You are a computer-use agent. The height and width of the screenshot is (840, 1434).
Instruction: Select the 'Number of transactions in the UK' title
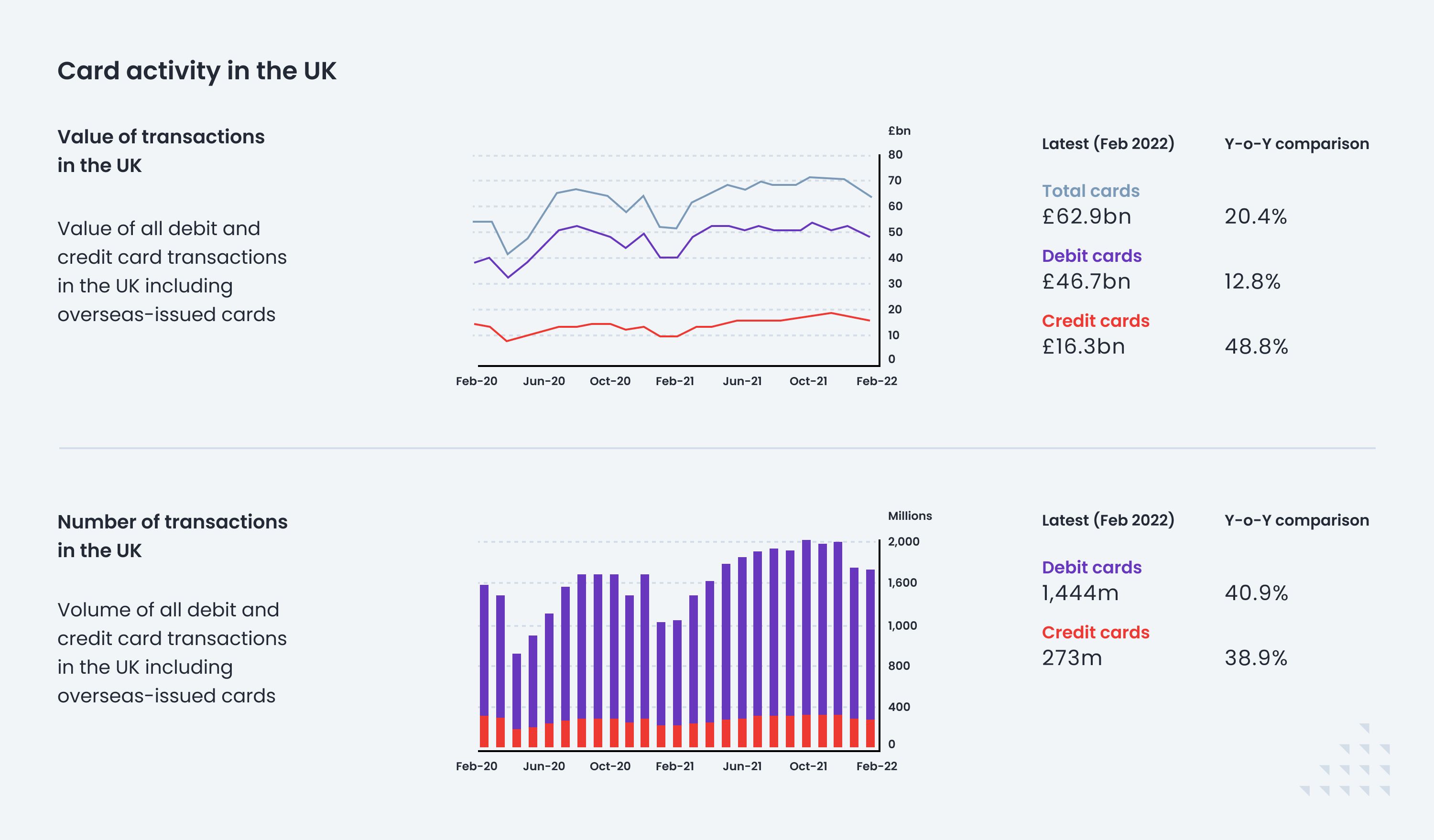[x=173, y=536]
